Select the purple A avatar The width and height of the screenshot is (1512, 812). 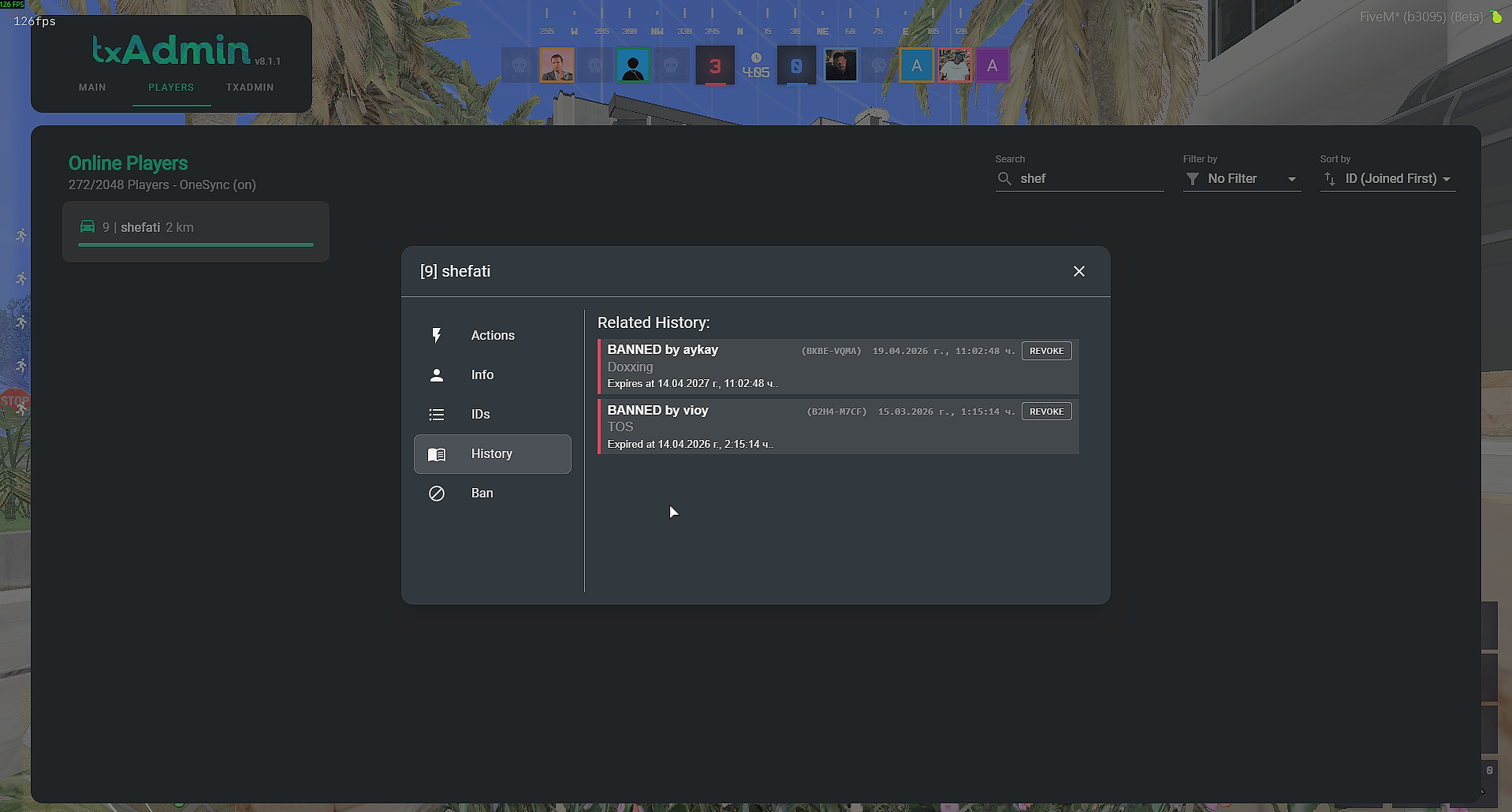pyautogui.click(x=992, y=65)
